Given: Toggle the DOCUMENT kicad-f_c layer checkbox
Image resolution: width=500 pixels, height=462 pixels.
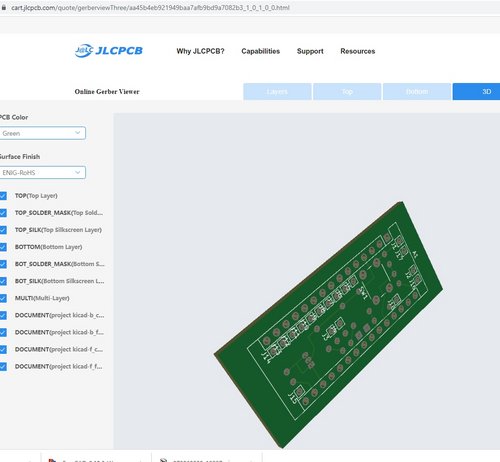Looking at the screenshot, I should pyautogui.click(x=3, y=349).
